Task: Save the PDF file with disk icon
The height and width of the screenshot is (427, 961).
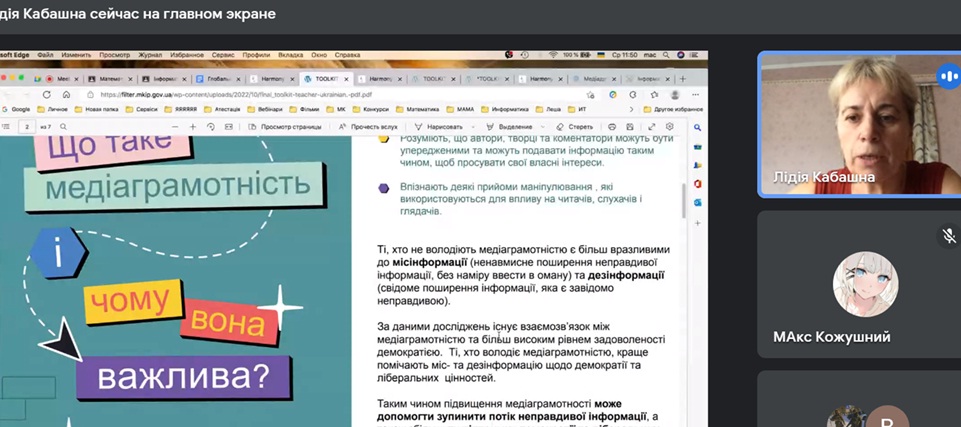Action: click(x=630, y=127)
